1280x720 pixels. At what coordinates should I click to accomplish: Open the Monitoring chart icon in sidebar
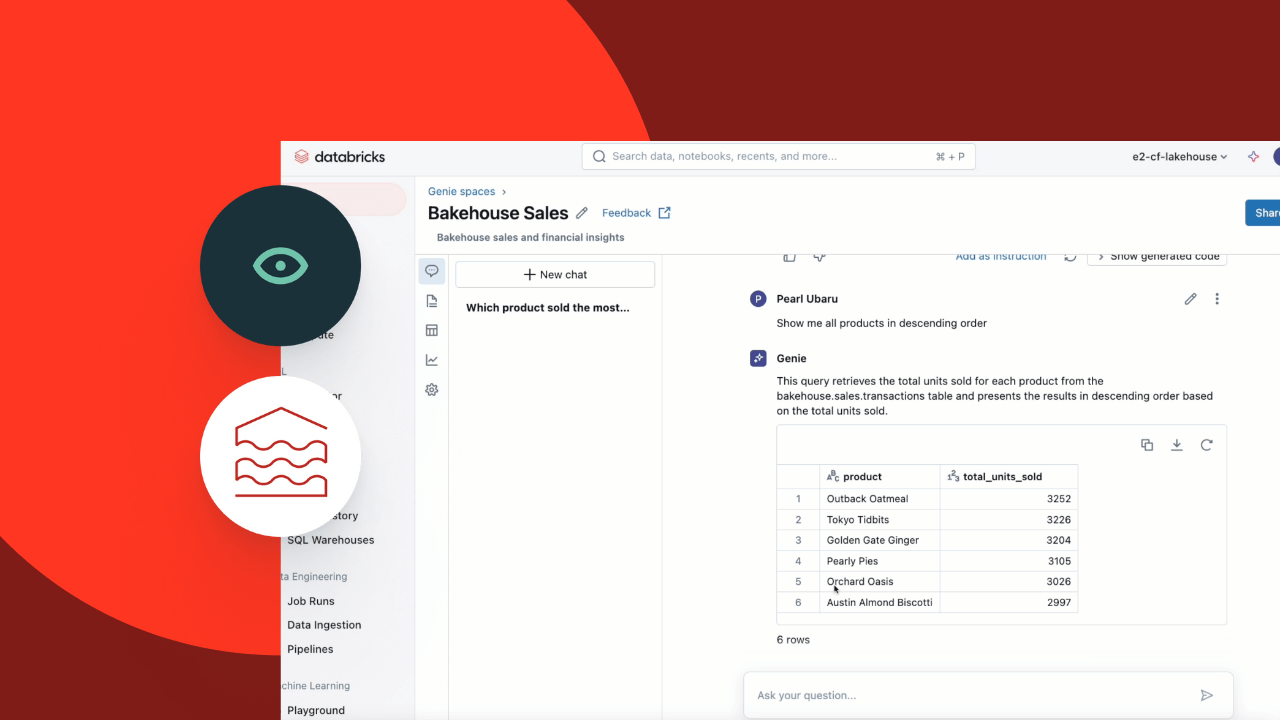pos(432,360)
